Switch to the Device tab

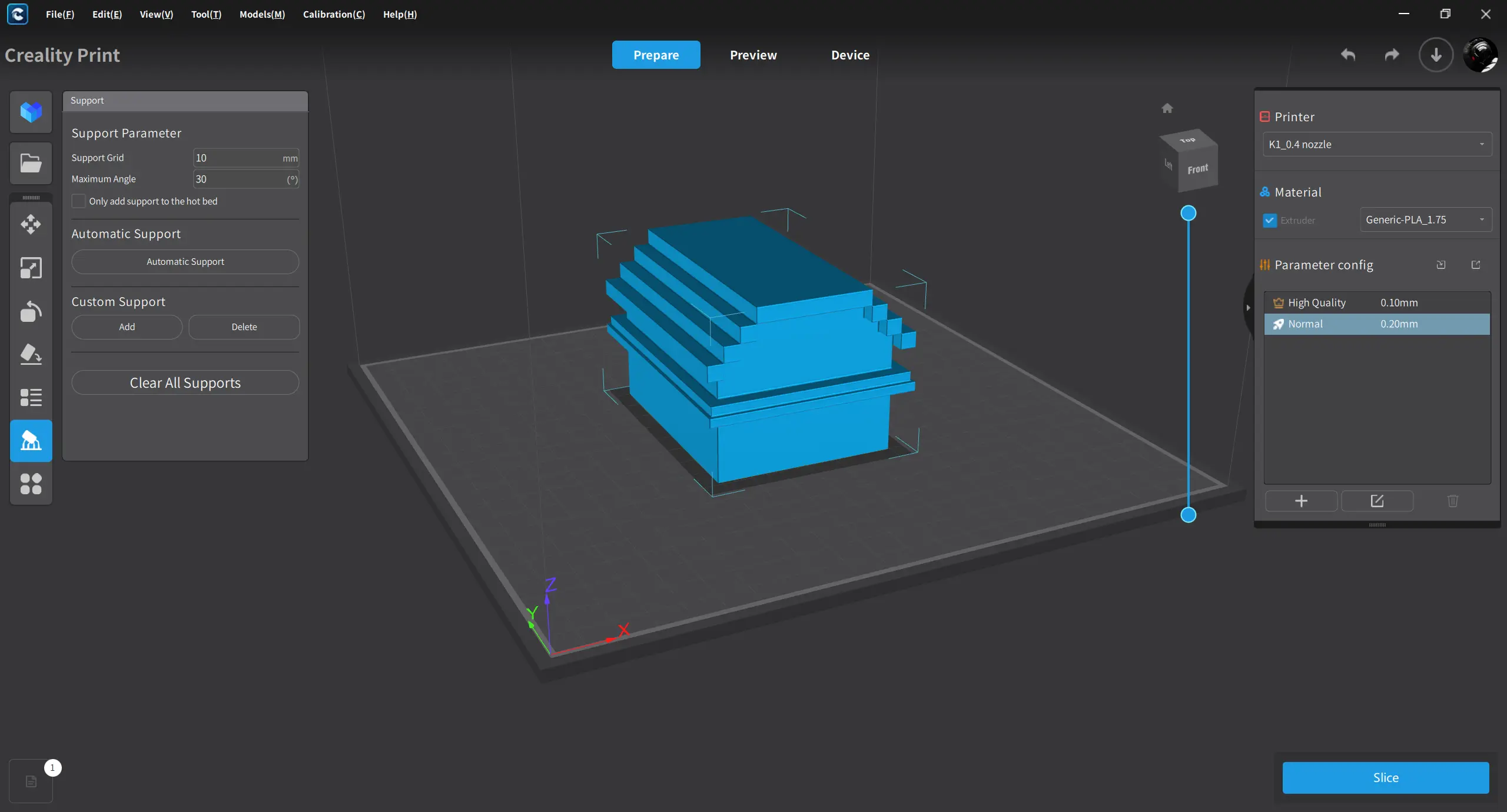[x=850, y=55]
